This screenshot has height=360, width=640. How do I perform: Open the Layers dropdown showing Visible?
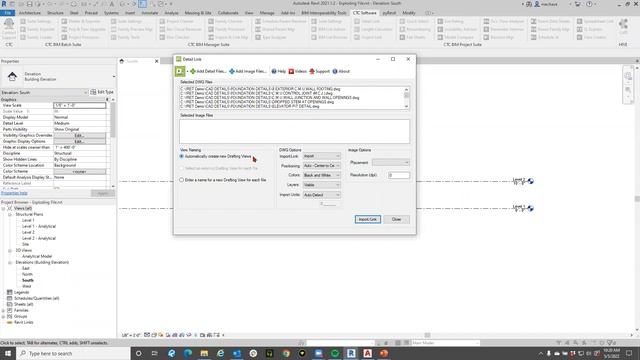click(x=322, y=185)
